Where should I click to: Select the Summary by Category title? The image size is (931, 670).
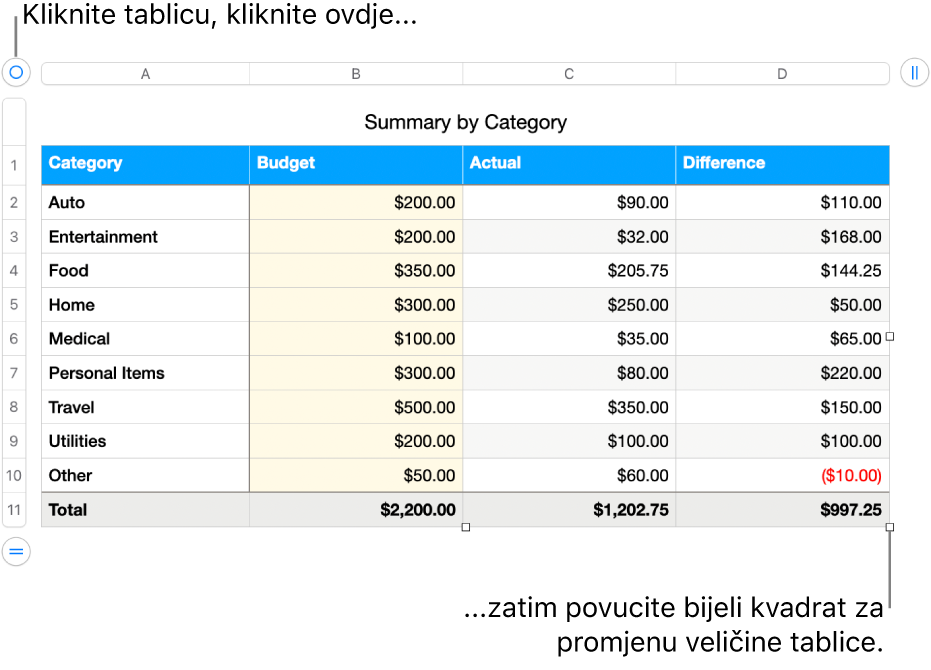(466, 122)
